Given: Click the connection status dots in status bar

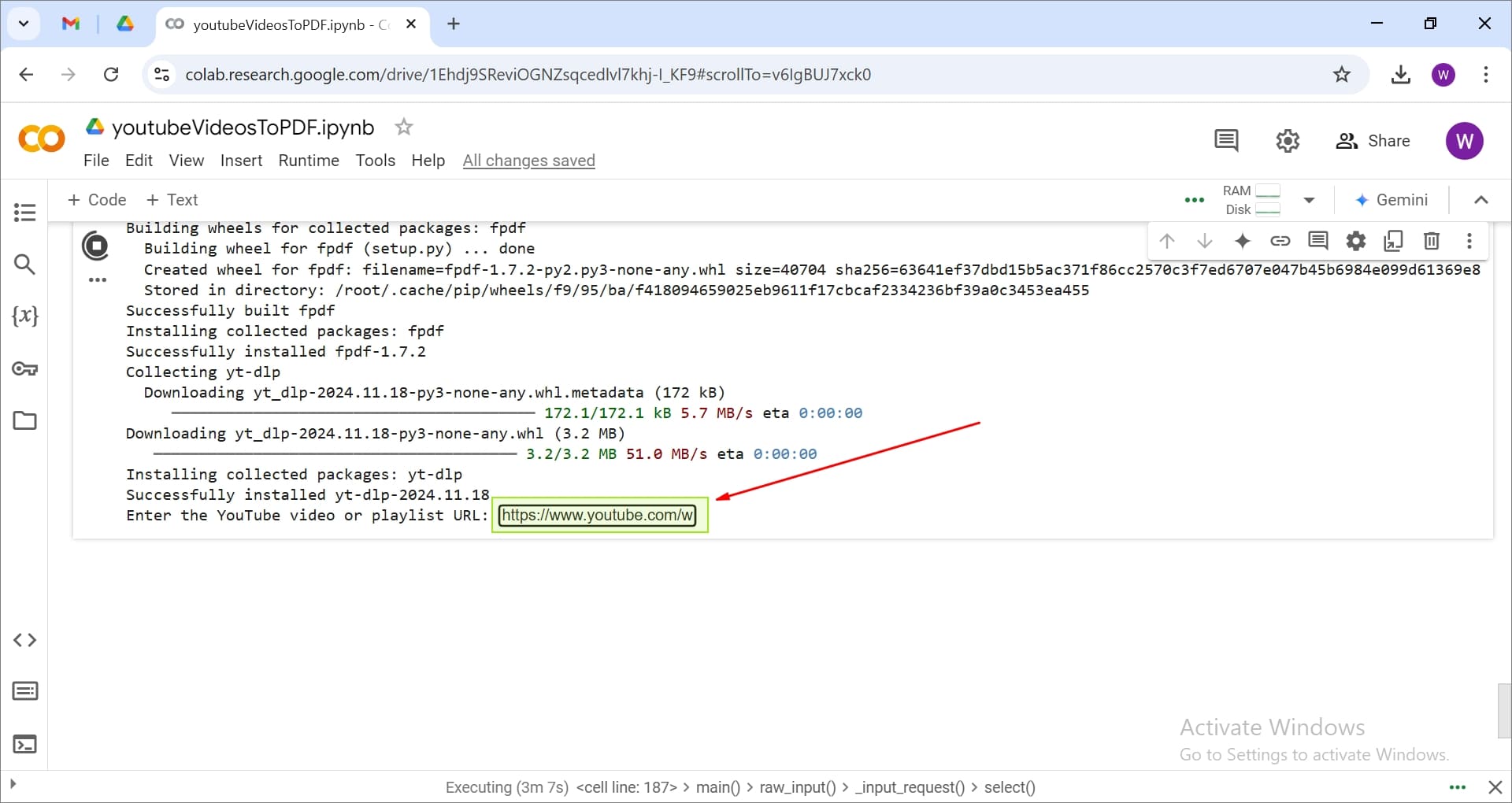Looking at the screenshot, I should tap(1458, 787).
